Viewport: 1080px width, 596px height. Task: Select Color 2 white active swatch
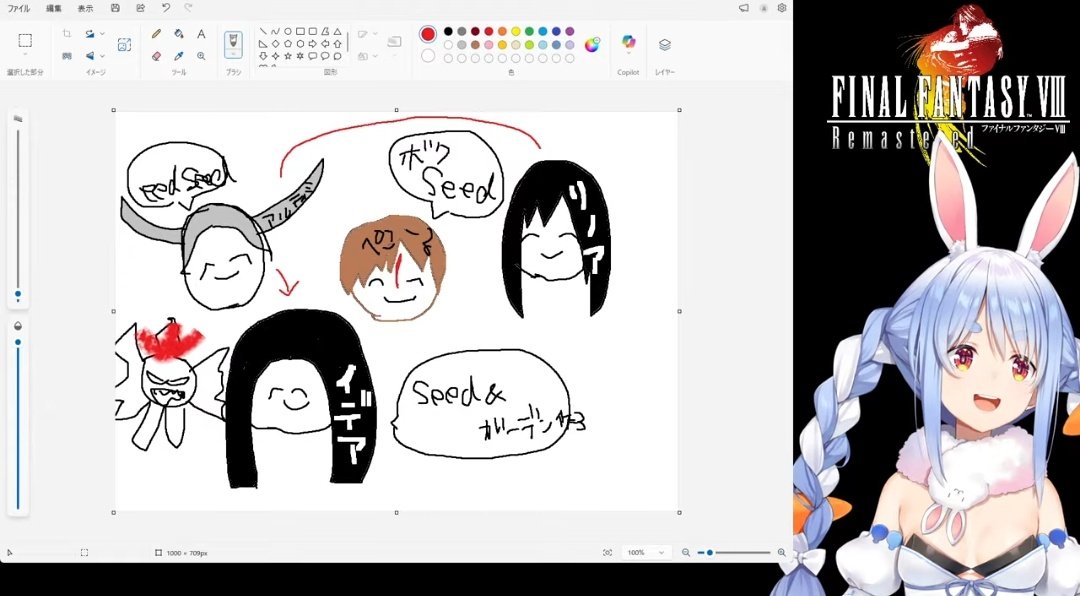click(x=428, y=56)
